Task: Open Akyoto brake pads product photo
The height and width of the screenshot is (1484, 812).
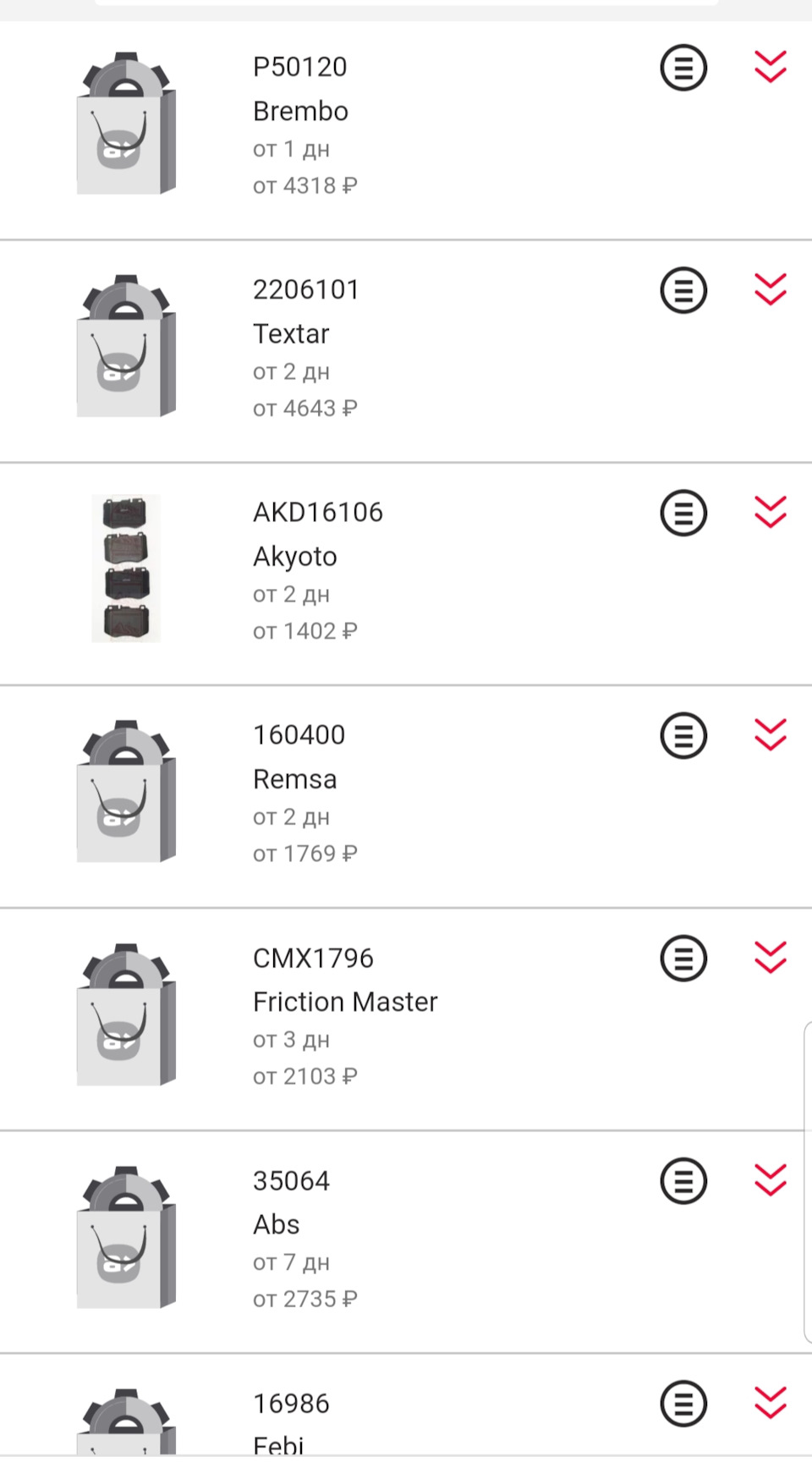Action: 126,569
